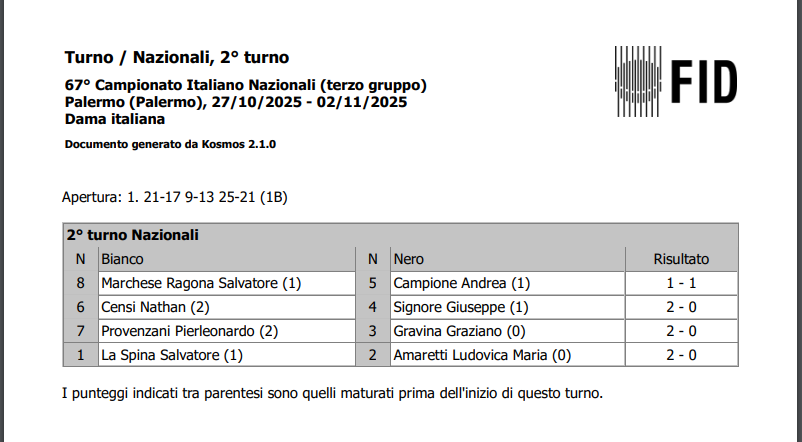Click La Spina Salvatore cell
Screen dimensions: 802x442
click(x=172, y=355)
